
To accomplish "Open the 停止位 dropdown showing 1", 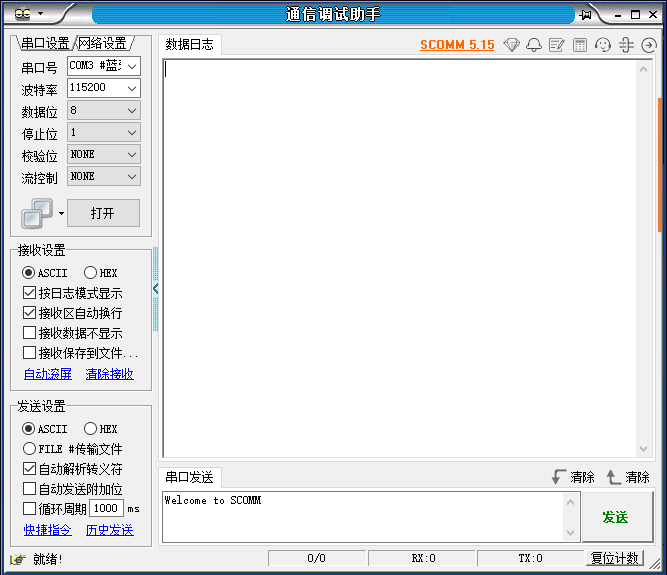I will point(104,133).
